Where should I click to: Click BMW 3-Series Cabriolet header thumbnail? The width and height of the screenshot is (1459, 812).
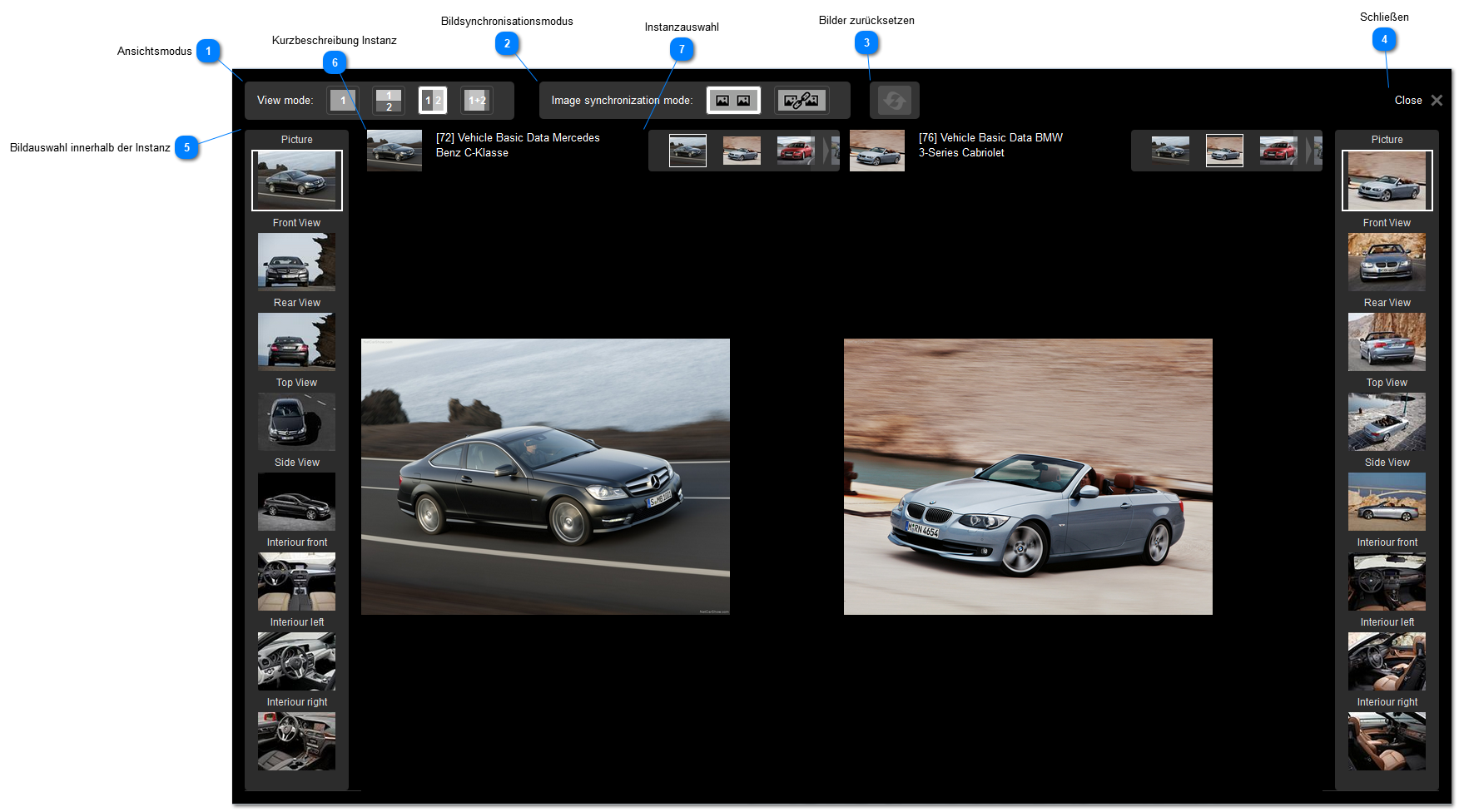tap(877, 151)
